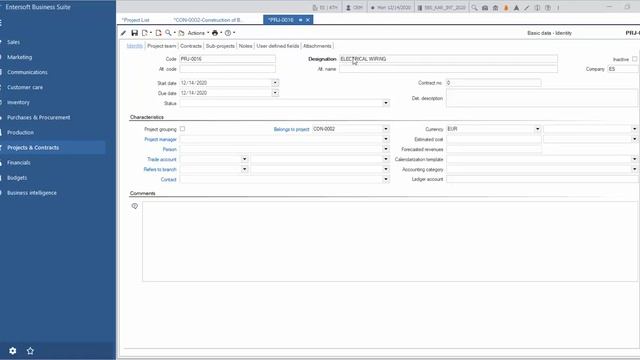Open the Start date calendar dropdown
The width and height of the screenshot is (640, 360).
[275, 83]
